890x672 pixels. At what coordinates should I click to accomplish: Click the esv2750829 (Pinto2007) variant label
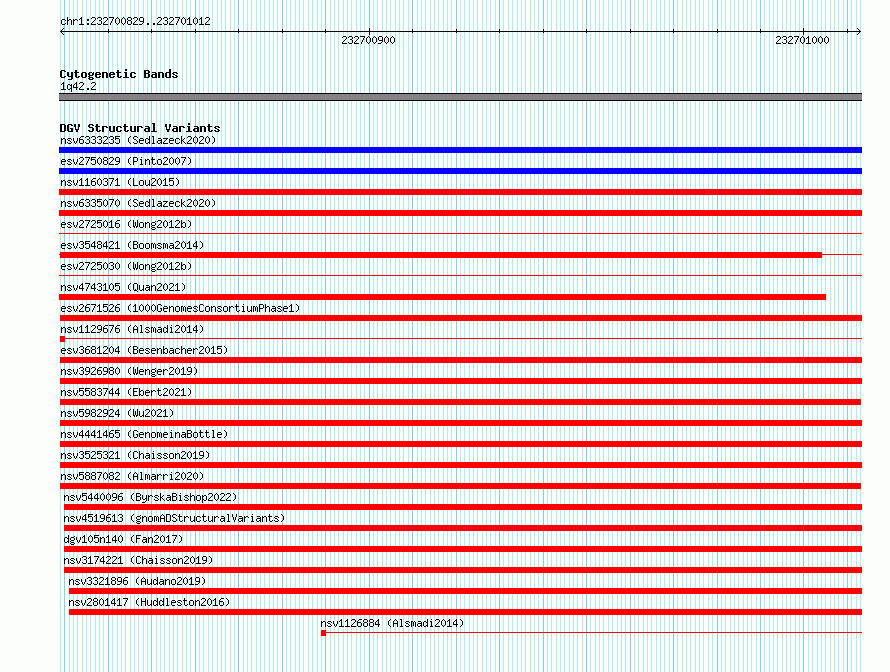(126, 161)
